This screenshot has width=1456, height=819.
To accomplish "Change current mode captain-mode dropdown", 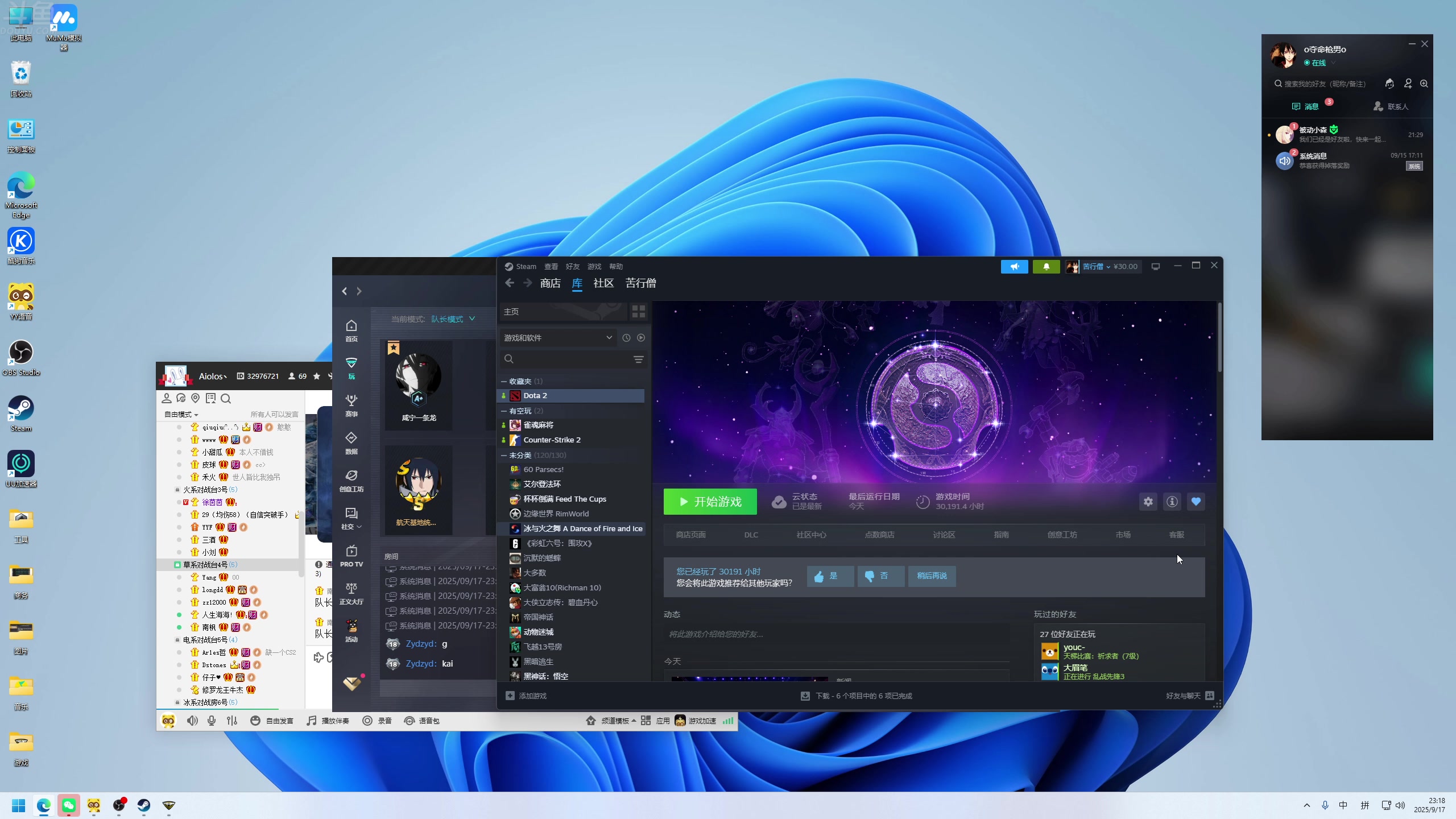I will (453, 319).
